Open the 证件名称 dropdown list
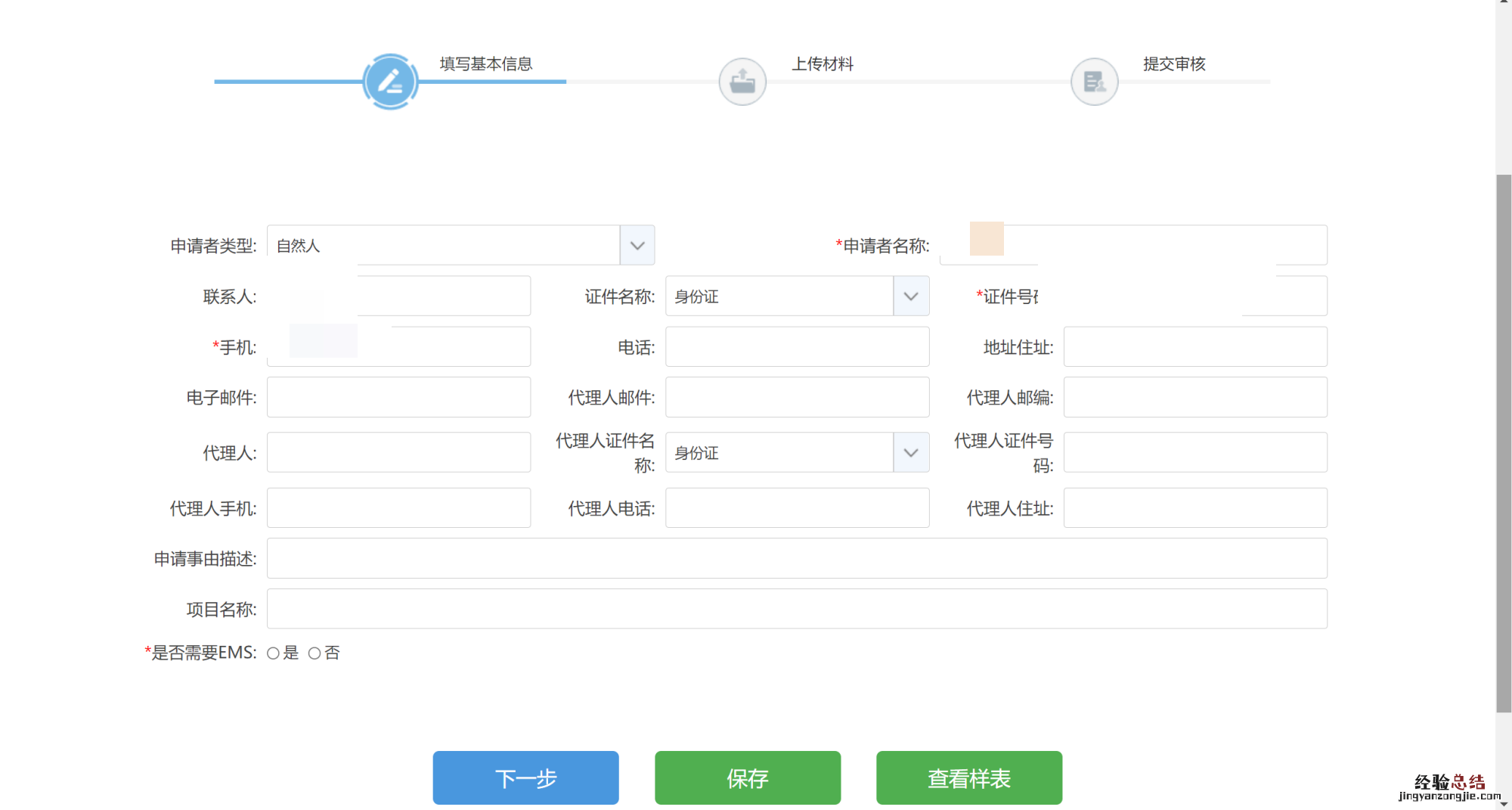 point(910,296)
